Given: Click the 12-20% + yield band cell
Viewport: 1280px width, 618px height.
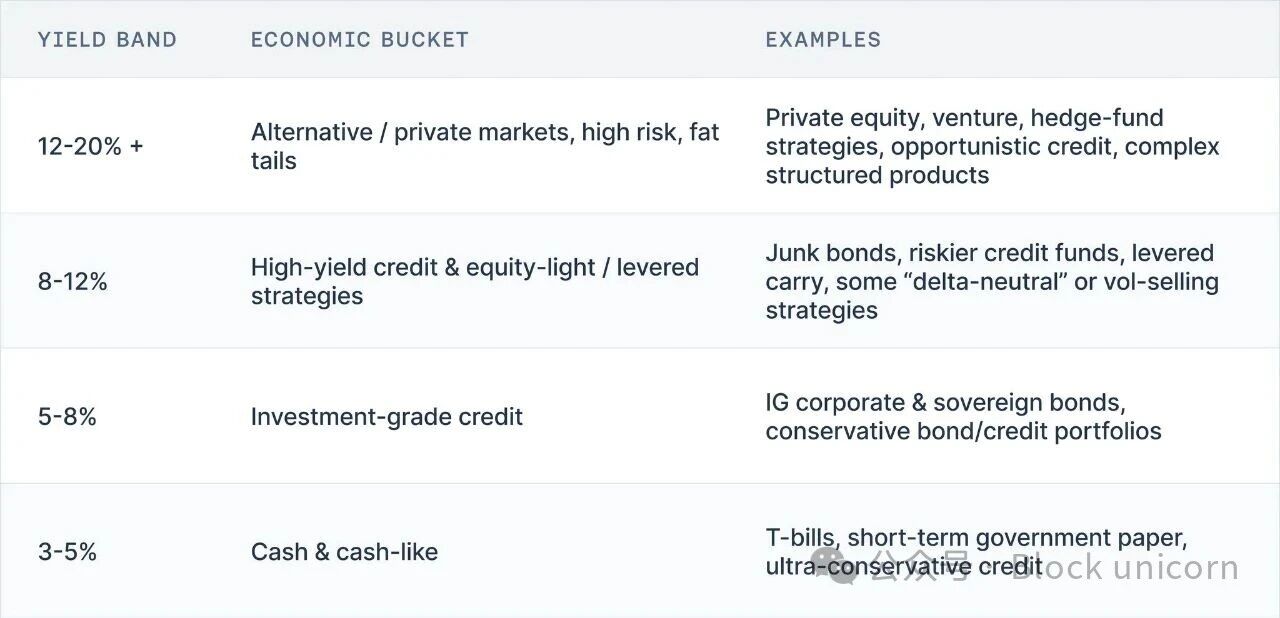Looking at the screenshot, I should pos(91,146).
